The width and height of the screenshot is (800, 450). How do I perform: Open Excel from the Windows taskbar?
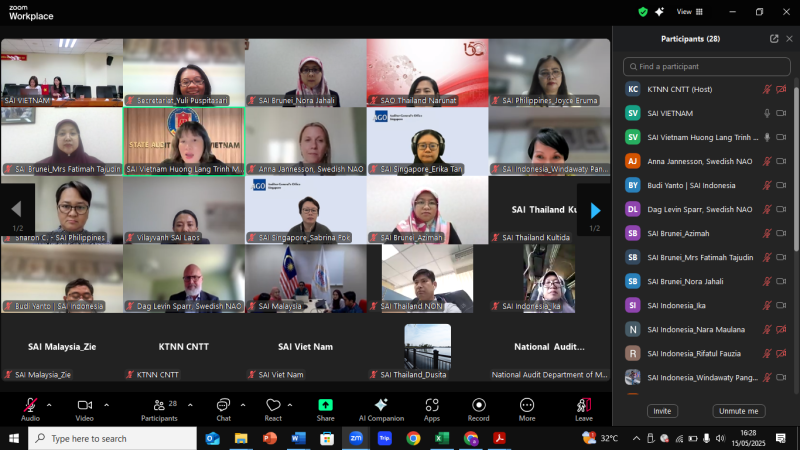click(x=442, y=438)
